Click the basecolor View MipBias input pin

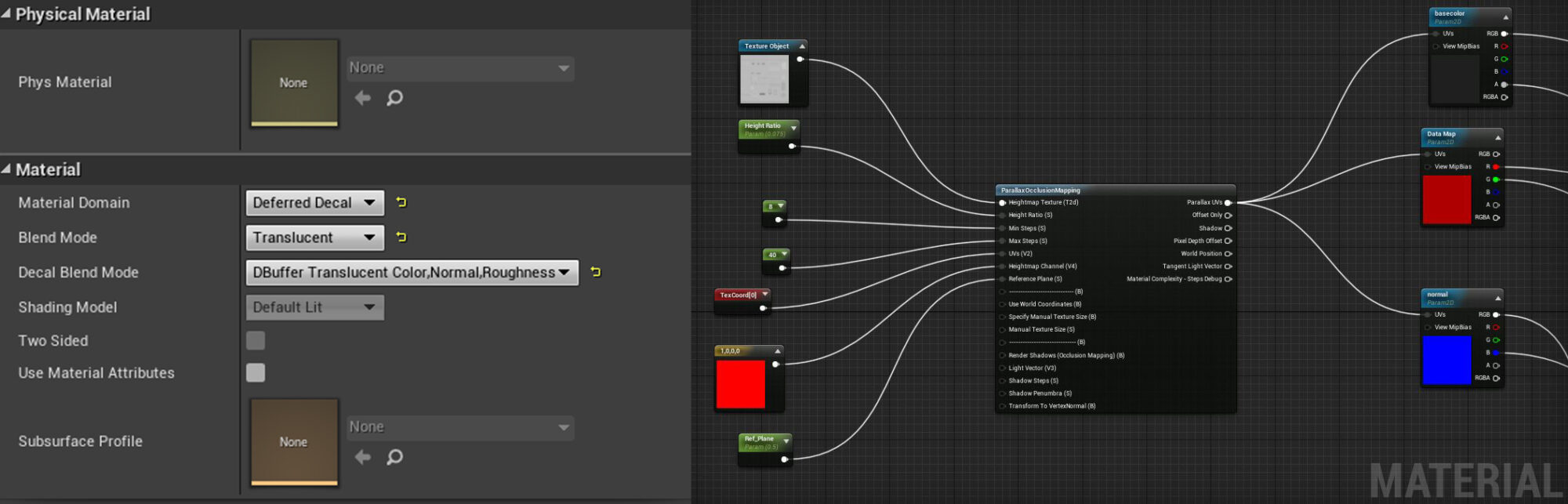tap(1436, 46)
